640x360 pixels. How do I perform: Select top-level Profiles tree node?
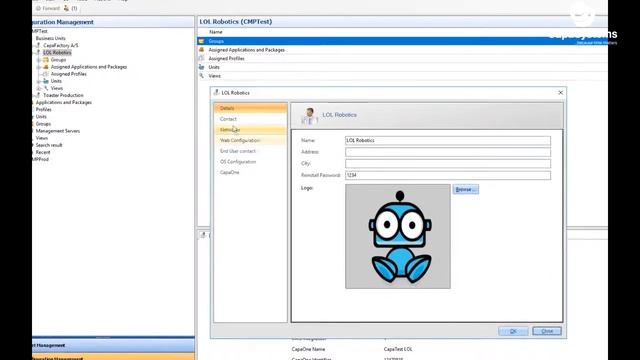[x=44, y=109]
